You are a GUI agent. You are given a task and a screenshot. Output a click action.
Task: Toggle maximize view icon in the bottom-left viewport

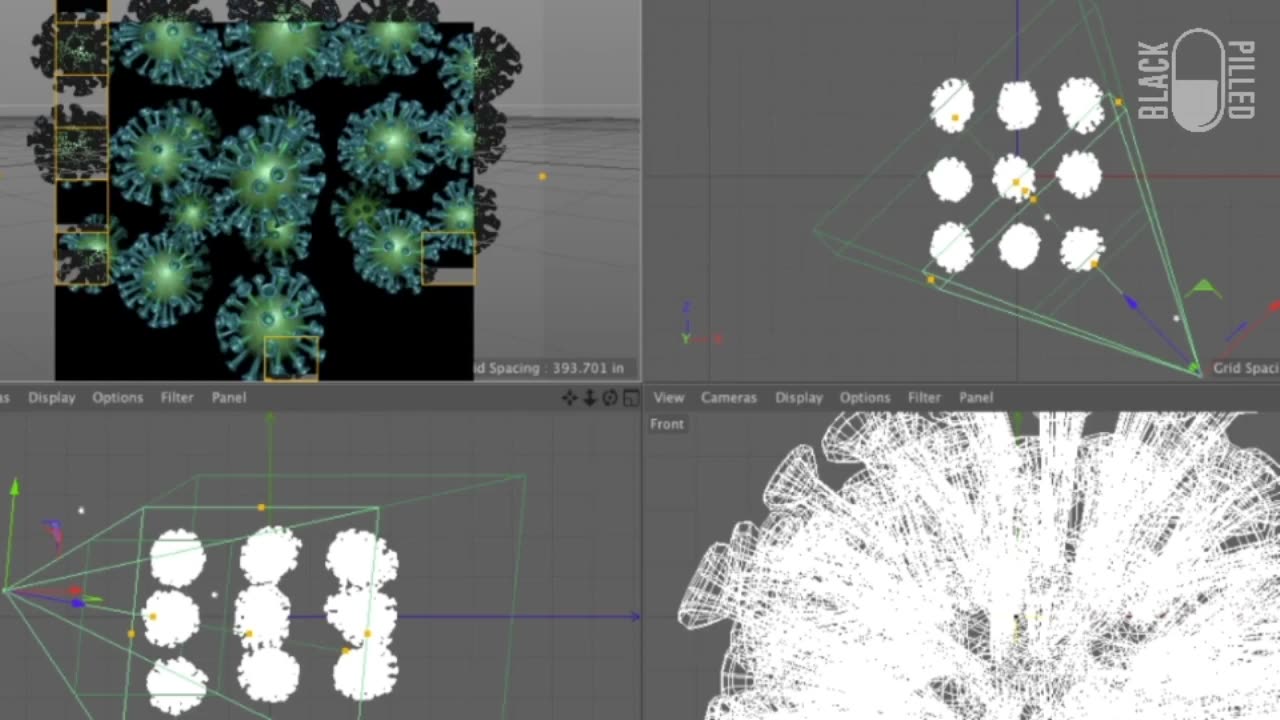pyautogui.click(x=630, y=398)
